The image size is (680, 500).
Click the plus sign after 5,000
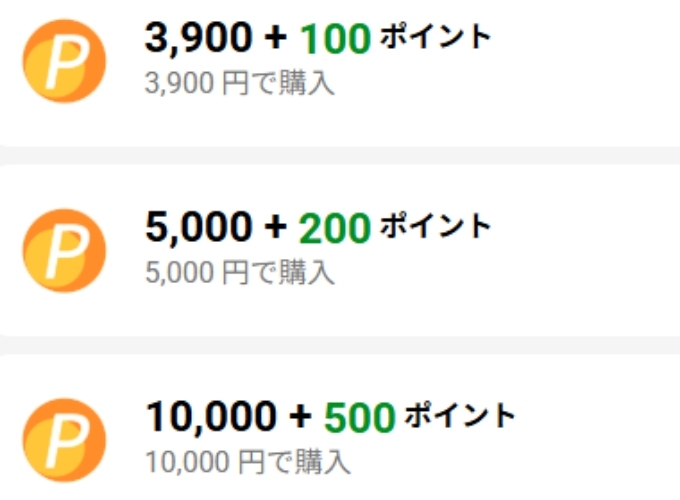click(275, 229)
